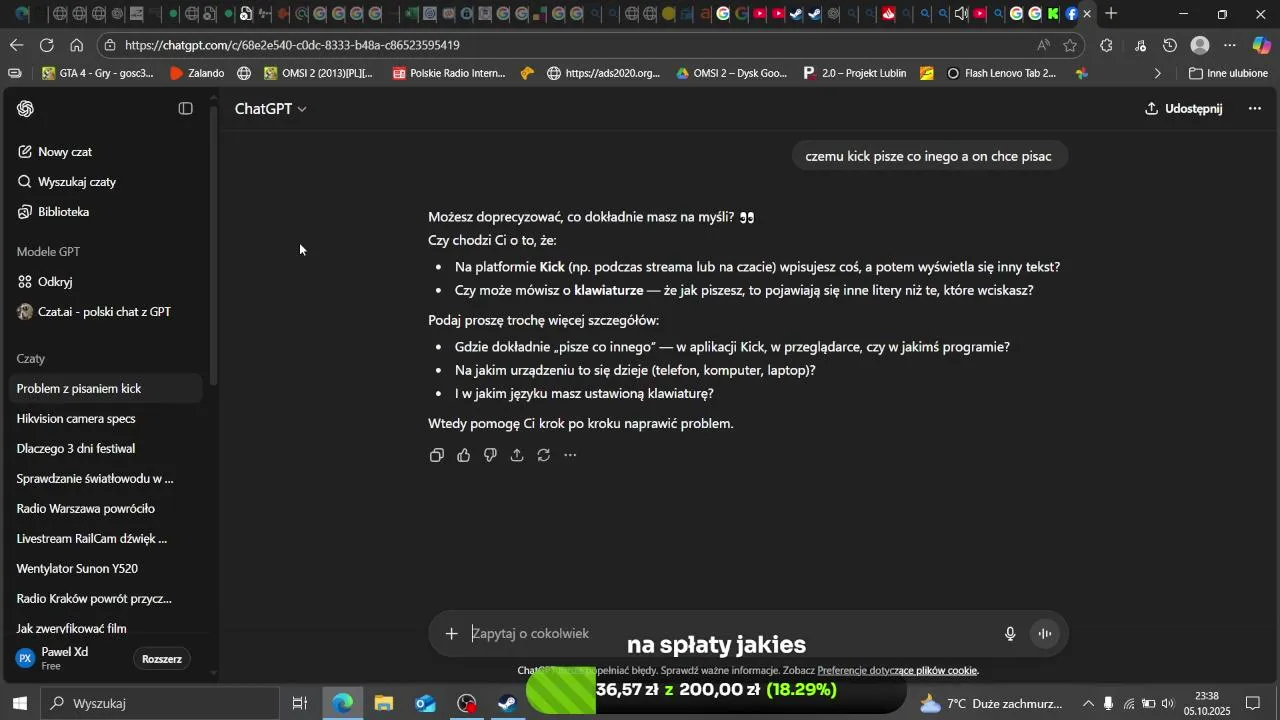Show hidden system tray icons
1280x720 pixels.
tap(1089, 703)
